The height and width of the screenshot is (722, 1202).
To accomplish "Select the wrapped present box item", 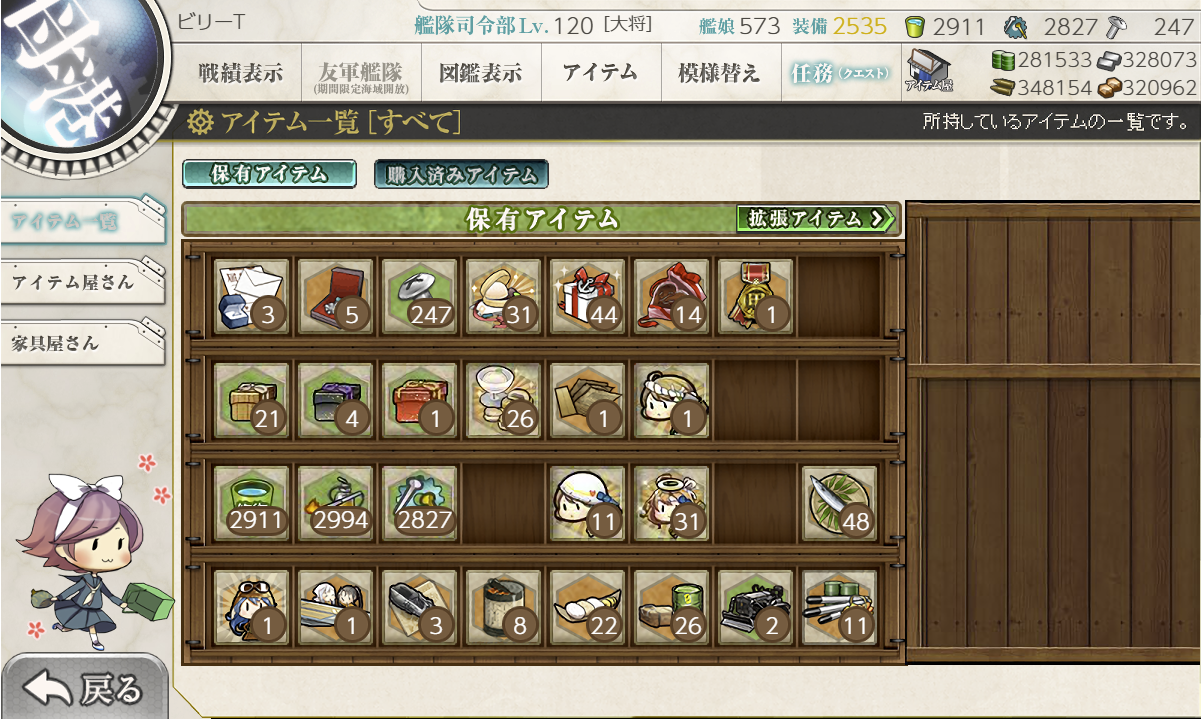I will click(x=588, y=297).
